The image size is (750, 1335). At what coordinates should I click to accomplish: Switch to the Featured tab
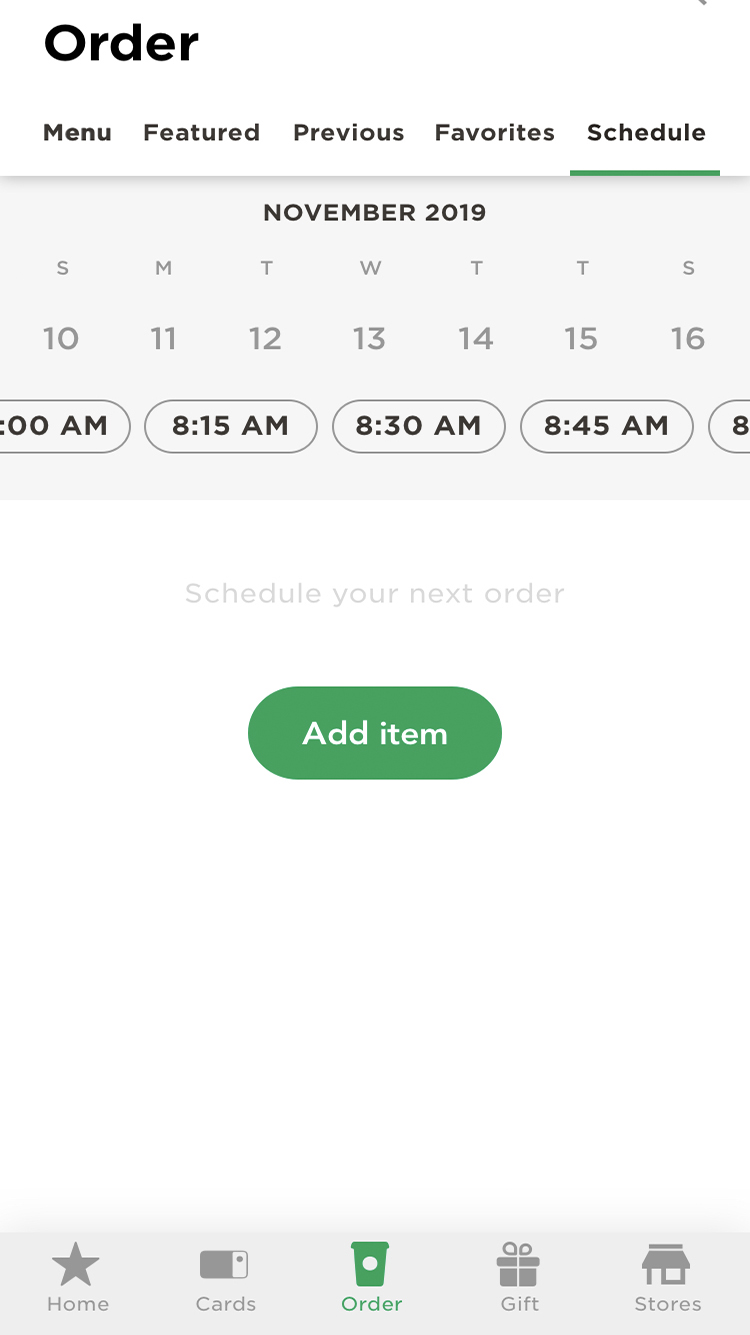(x=201, y=133)
